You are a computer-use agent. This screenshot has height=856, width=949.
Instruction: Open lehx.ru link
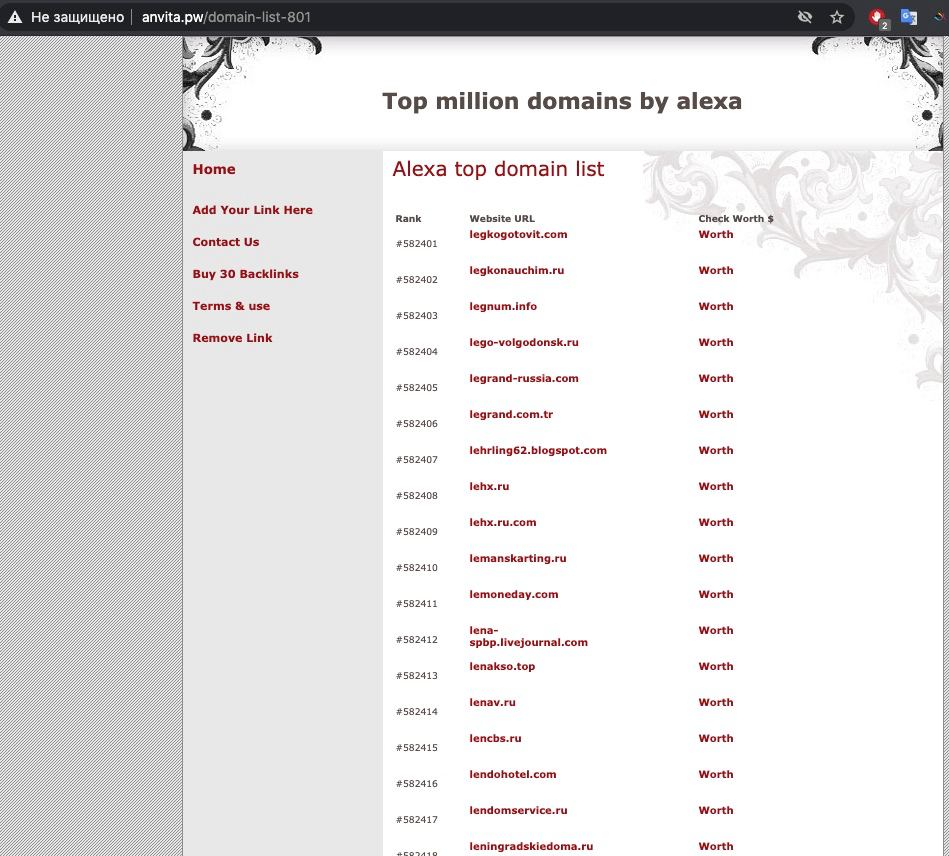489,487
